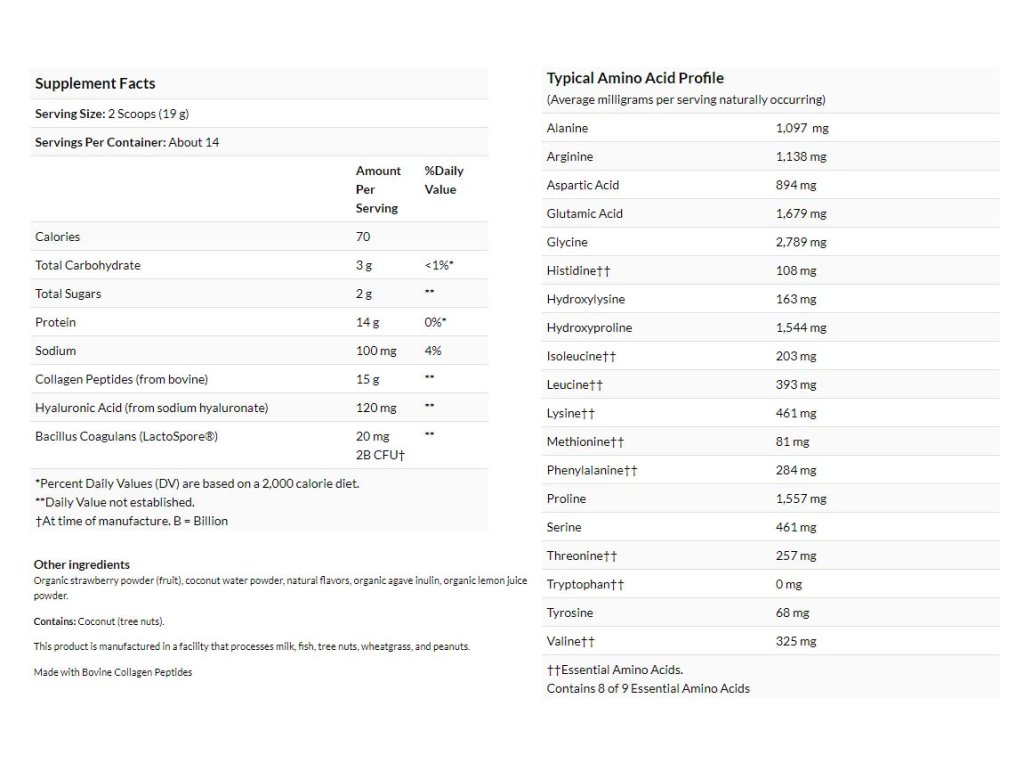Viewport: 1024px width, 768px height.
Task: Select the Calories row label
Action: [57, 237]
